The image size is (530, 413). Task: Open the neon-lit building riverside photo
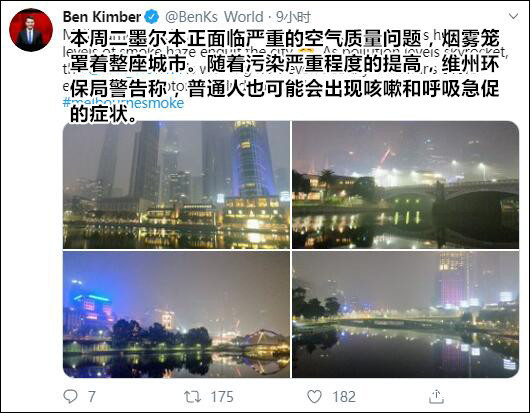pyautogui.click(x=176, y=314)
